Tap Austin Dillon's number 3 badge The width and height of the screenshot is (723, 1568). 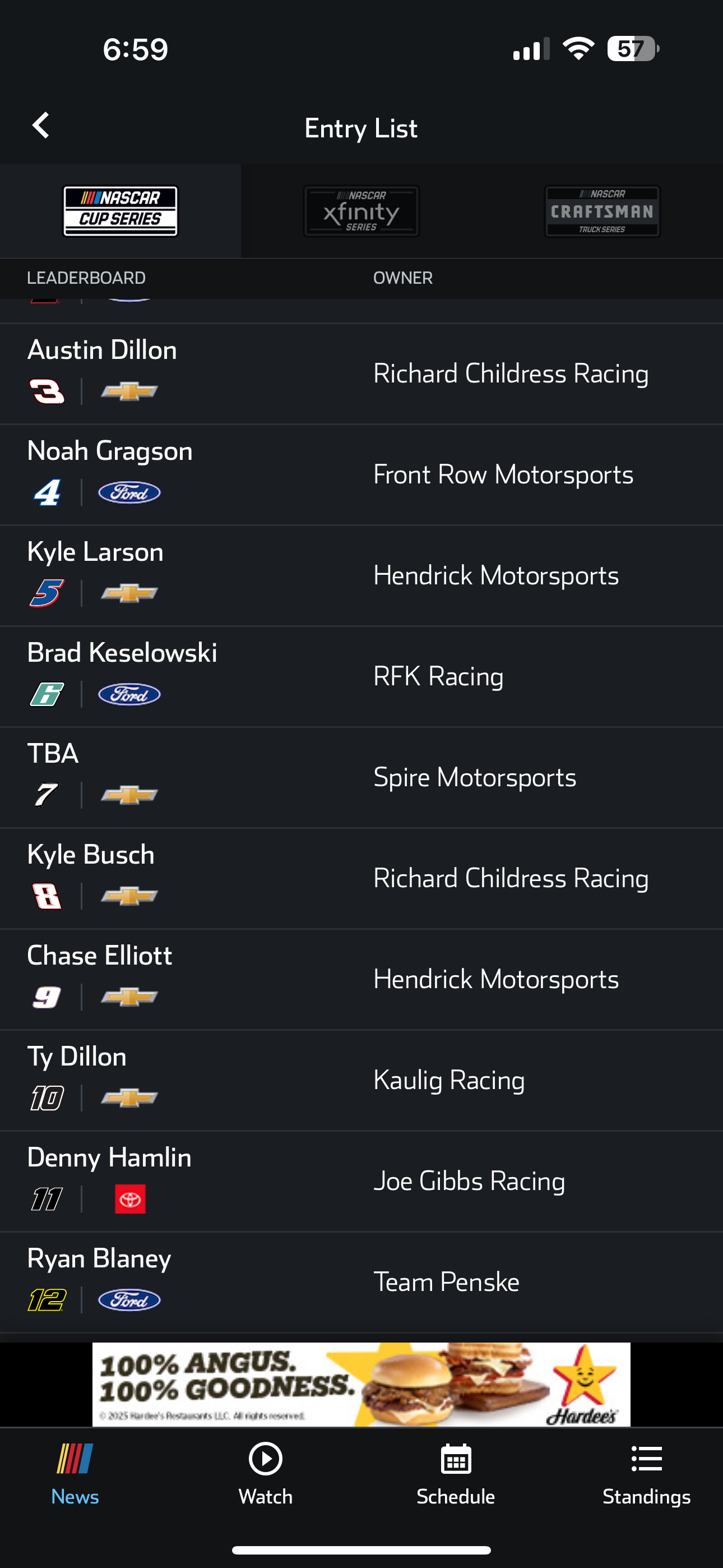click(x=47, y=391)
